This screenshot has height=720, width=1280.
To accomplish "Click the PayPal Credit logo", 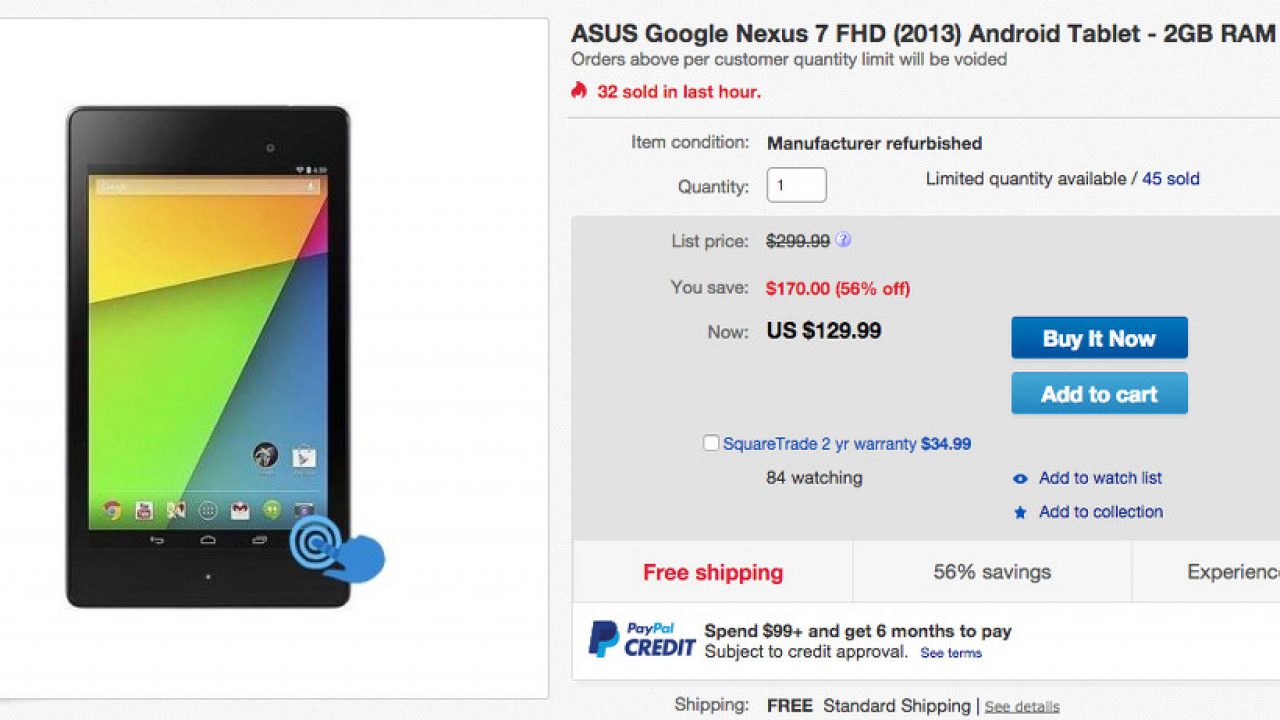I will [x=641, y=640].
